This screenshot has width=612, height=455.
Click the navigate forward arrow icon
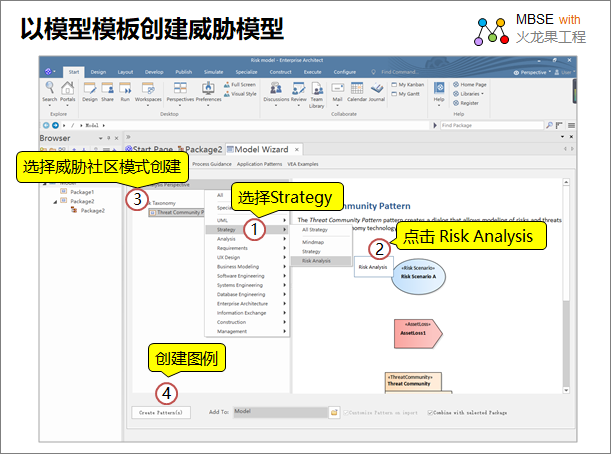click(55, 125)
